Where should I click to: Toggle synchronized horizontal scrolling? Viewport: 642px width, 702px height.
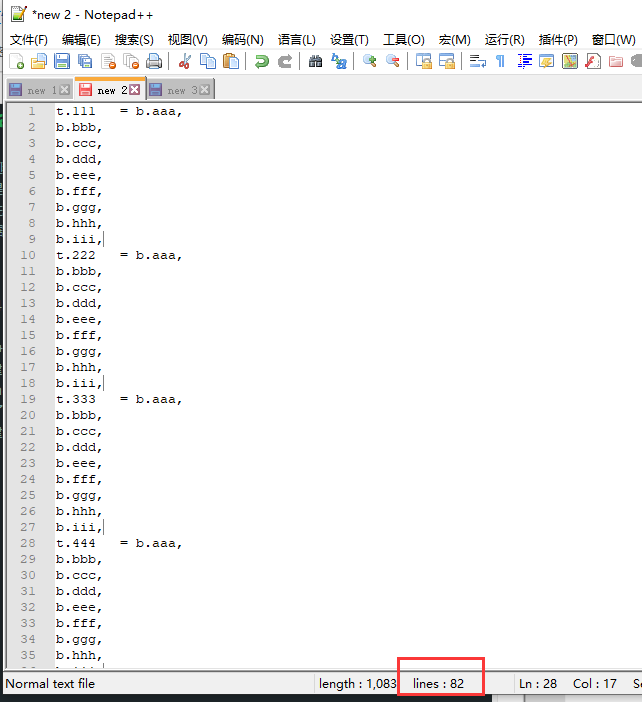[x=447, y=61]
